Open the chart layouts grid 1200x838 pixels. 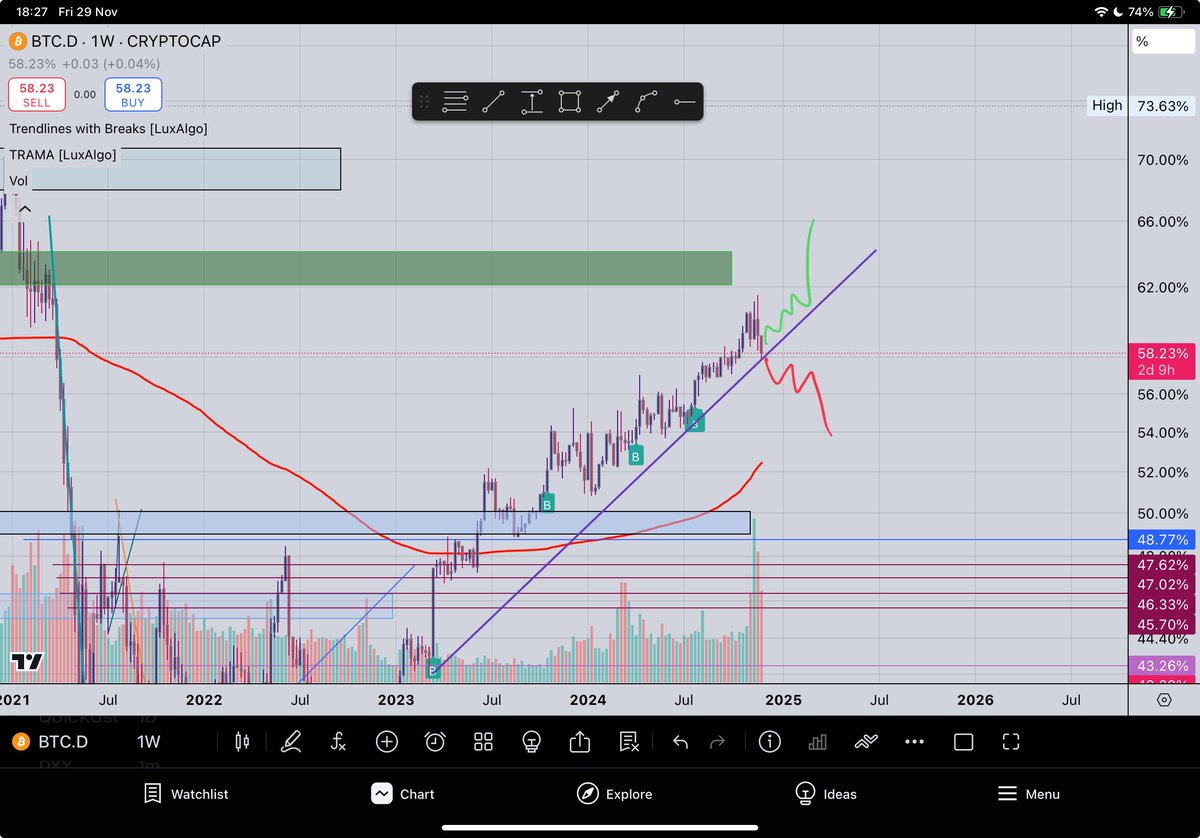[x=483, y=742]
